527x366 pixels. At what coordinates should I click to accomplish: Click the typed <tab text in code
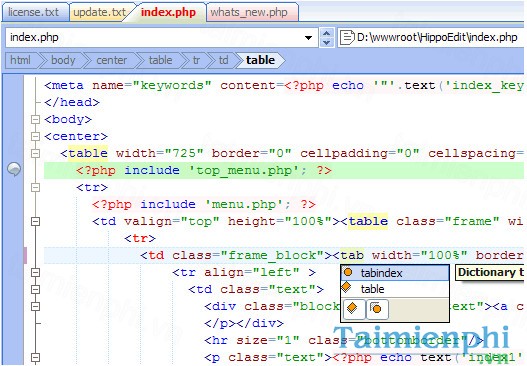point(348,255)
